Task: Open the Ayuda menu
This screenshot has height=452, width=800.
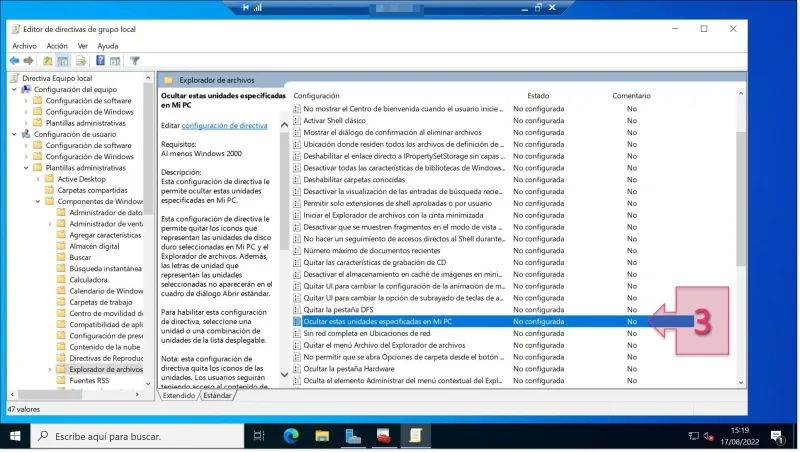Action: (x=108, y=46)
